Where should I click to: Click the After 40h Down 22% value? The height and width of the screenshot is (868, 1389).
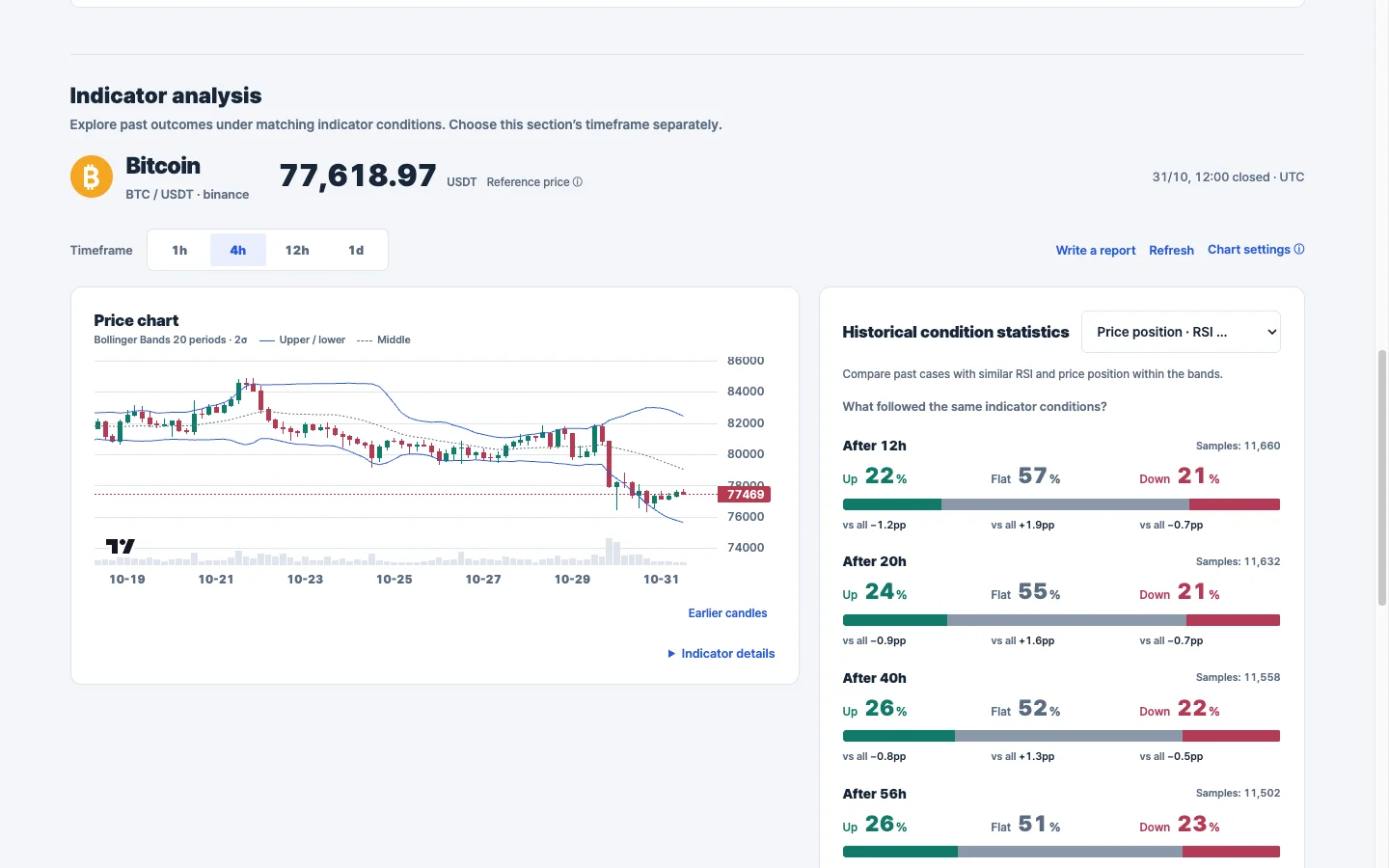click(1198, 709)
